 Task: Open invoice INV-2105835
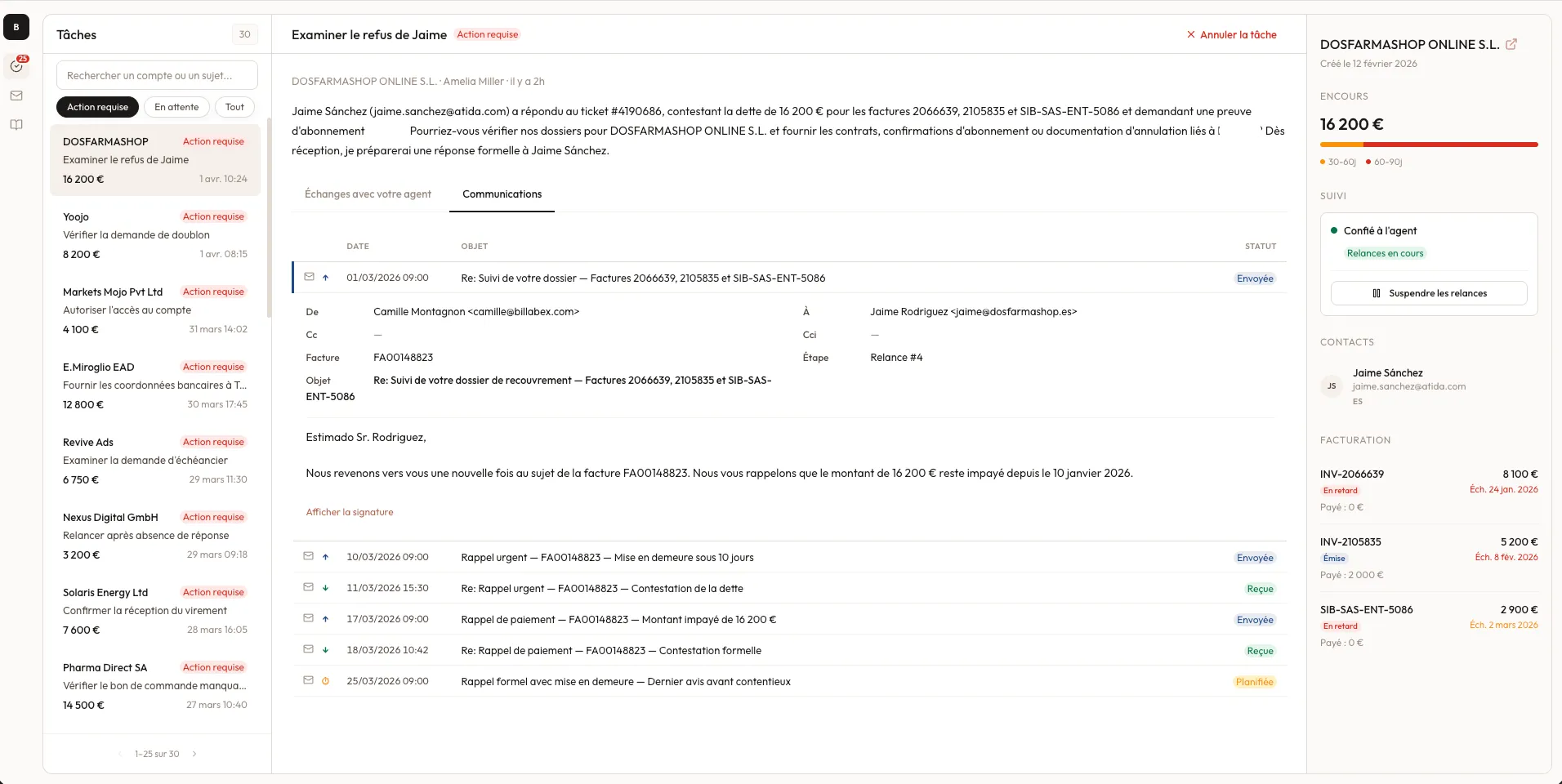pos(1429,558)
